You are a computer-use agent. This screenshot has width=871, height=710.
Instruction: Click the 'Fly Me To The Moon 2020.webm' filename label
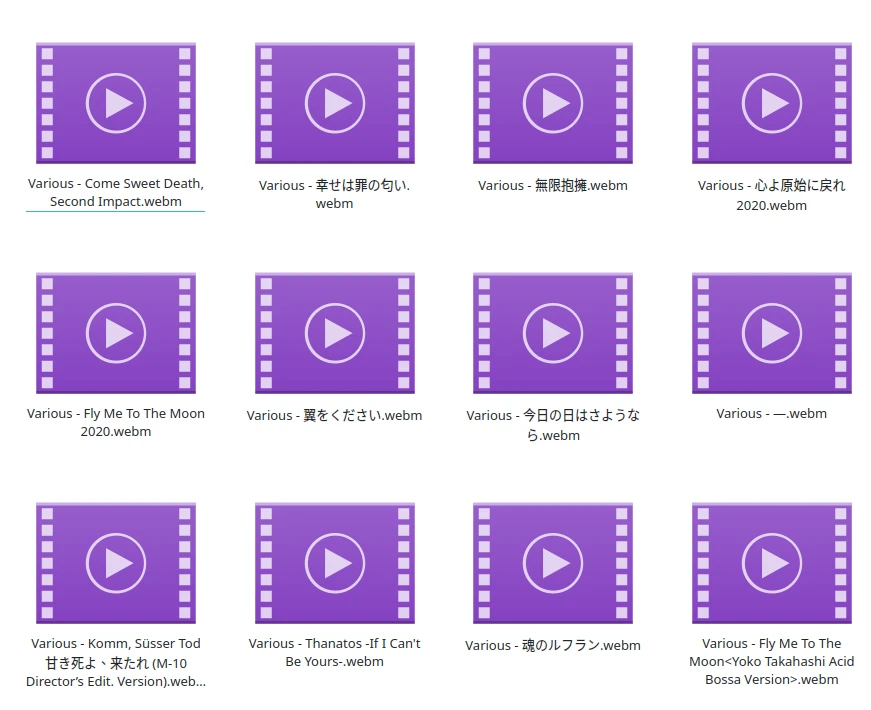coord(116,422)
